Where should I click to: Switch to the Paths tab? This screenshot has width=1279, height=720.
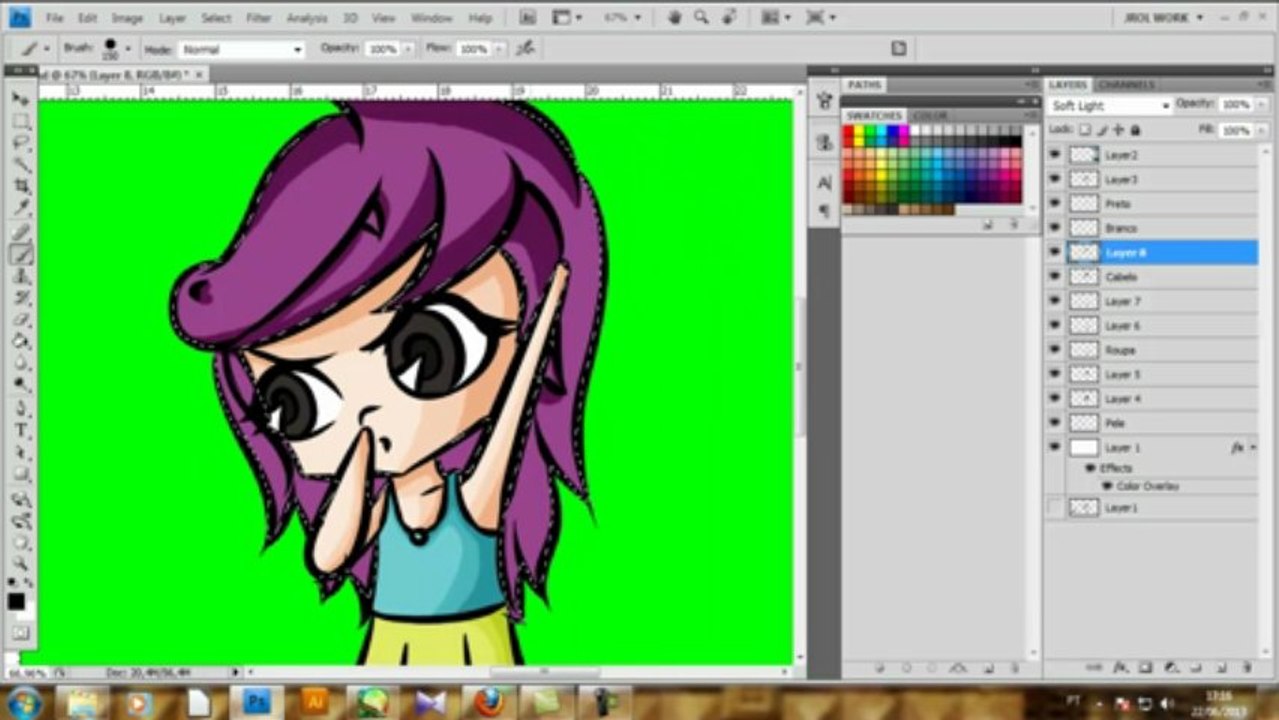[x=864, y=84]
